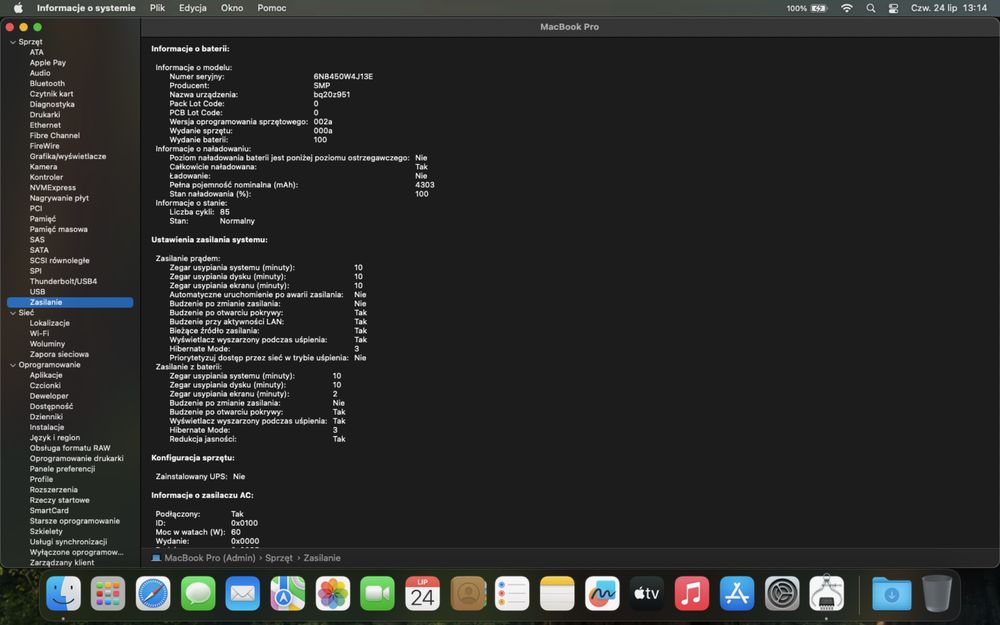Screen dimensions: 1000x625
Task: Select Wi-Fi in sidebar
Action: tap(39, 334)
